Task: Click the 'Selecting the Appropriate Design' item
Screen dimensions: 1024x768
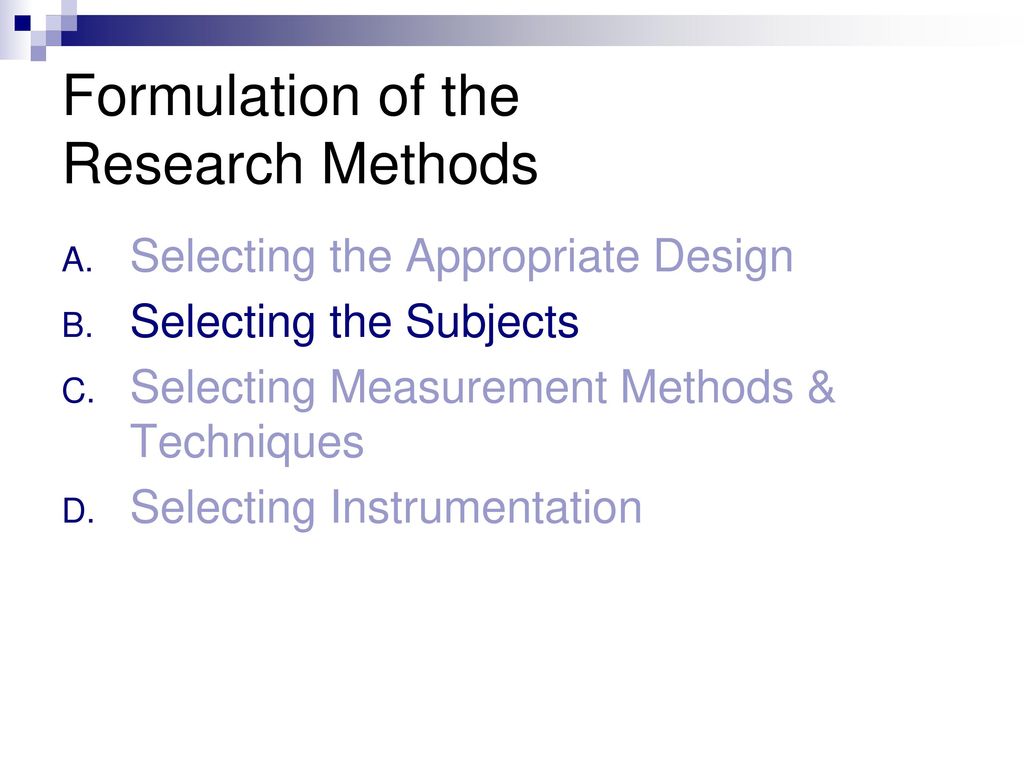Action: pos(462,259)
